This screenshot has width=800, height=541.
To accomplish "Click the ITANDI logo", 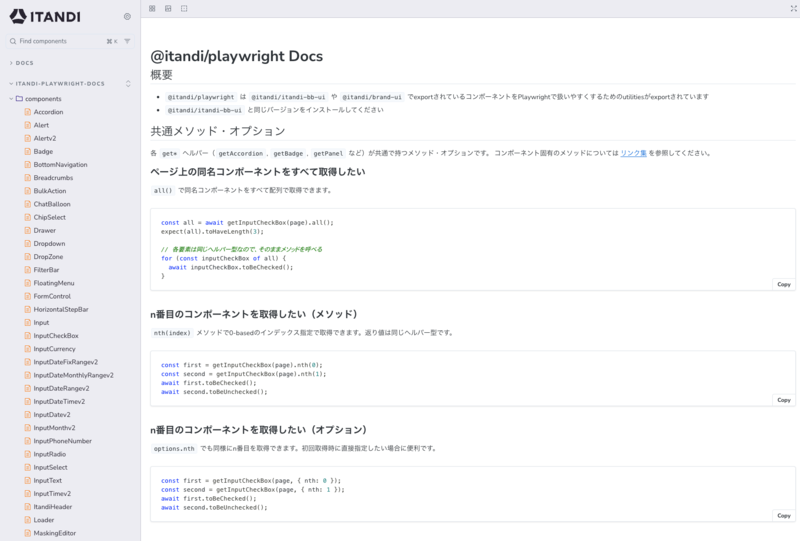I will [x=45, y=16].
